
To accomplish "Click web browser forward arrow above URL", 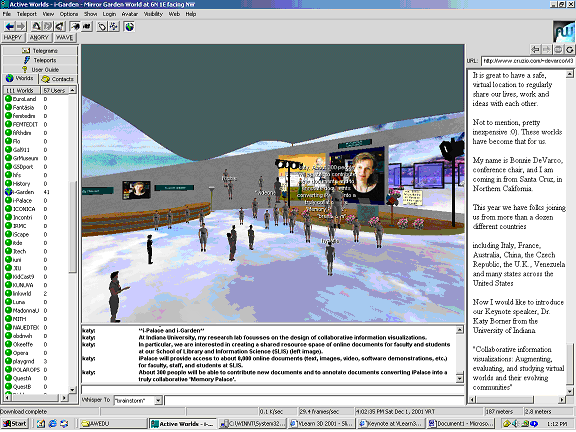I will point(547,50).
